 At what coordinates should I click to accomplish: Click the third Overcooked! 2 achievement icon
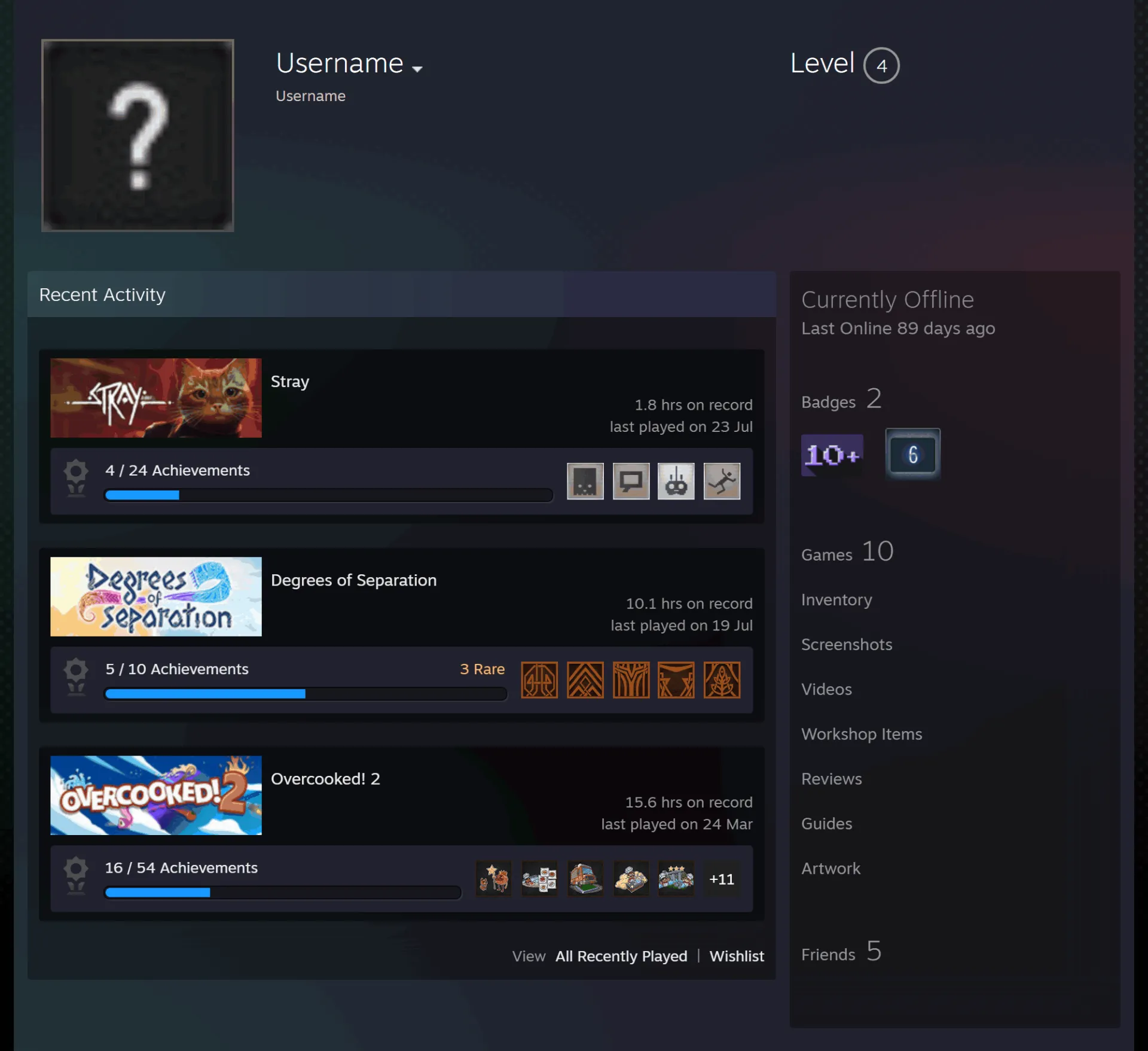585,878
